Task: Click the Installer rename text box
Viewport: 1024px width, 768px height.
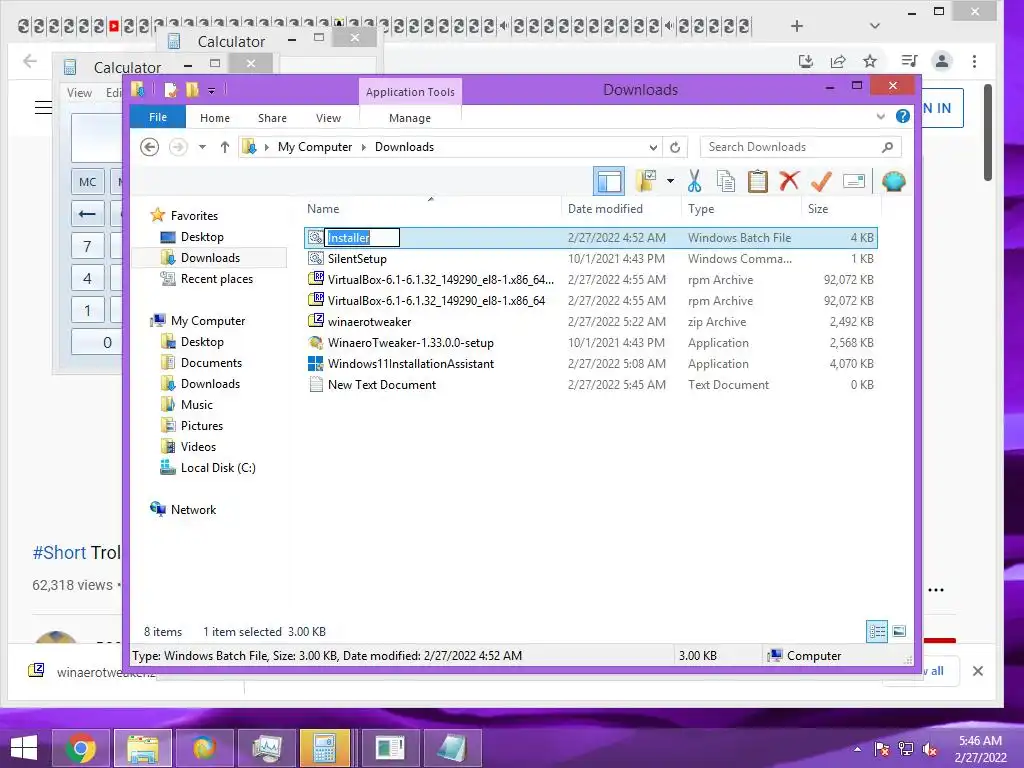Action: coord(362,238)
